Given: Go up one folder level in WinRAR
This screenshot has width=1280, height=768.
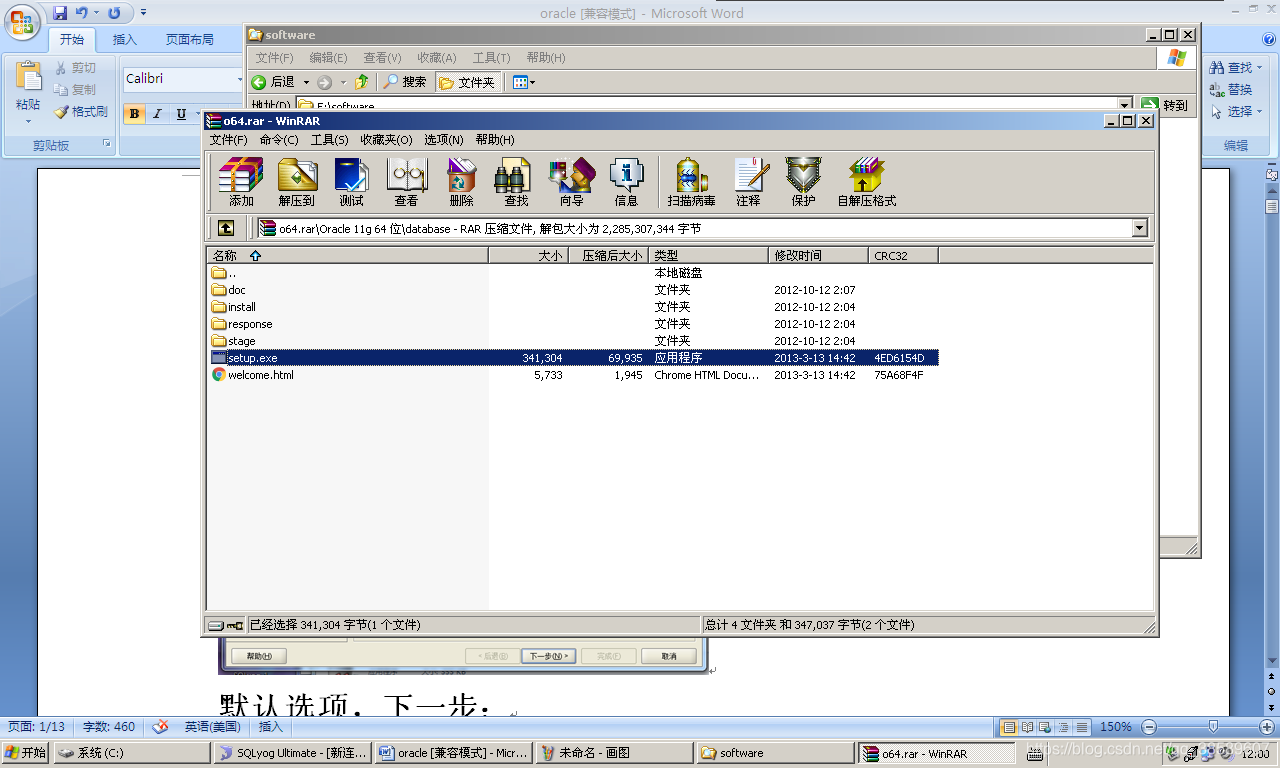Looking at the screenshot, I should click(227, 228).
